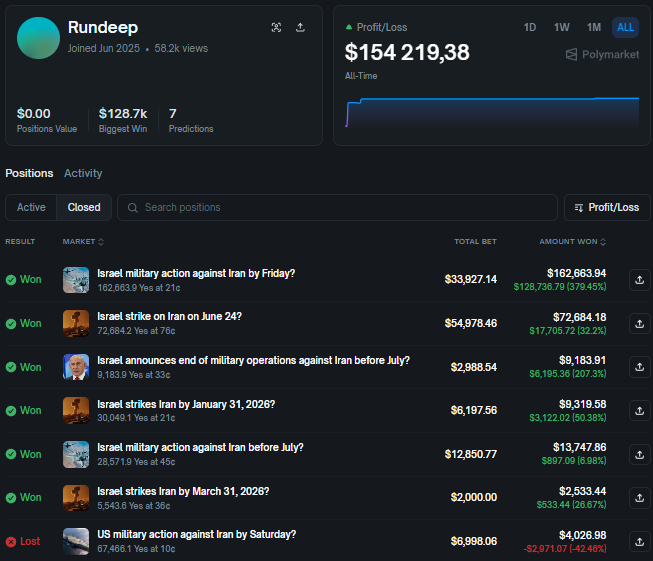The height and width of the screenshot is (561, 653).
Task: Select the ALL profit/loss range
Action: click(x=625, y=27)
